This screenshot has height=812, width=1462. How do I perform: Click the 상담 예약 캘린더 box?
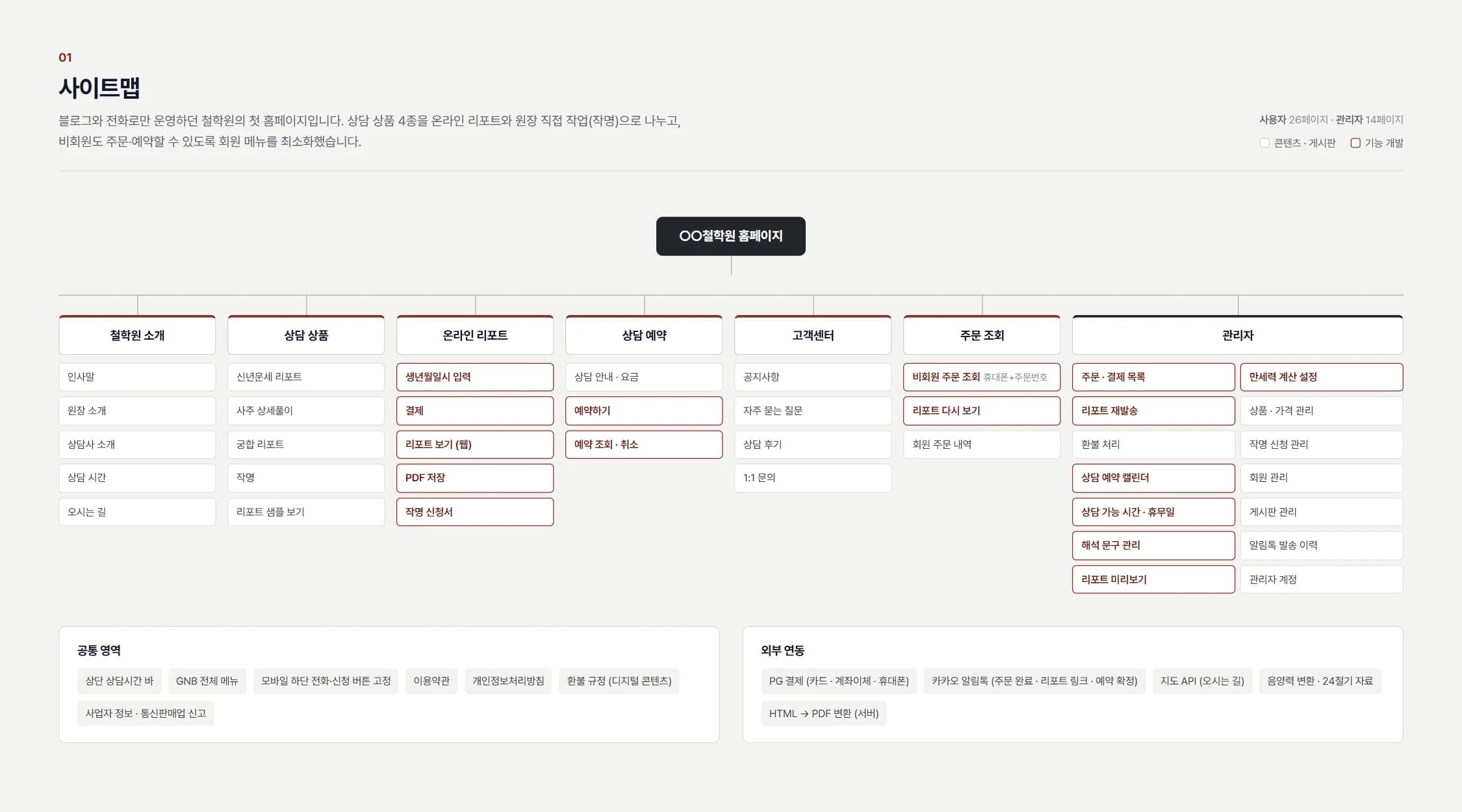1153,477
